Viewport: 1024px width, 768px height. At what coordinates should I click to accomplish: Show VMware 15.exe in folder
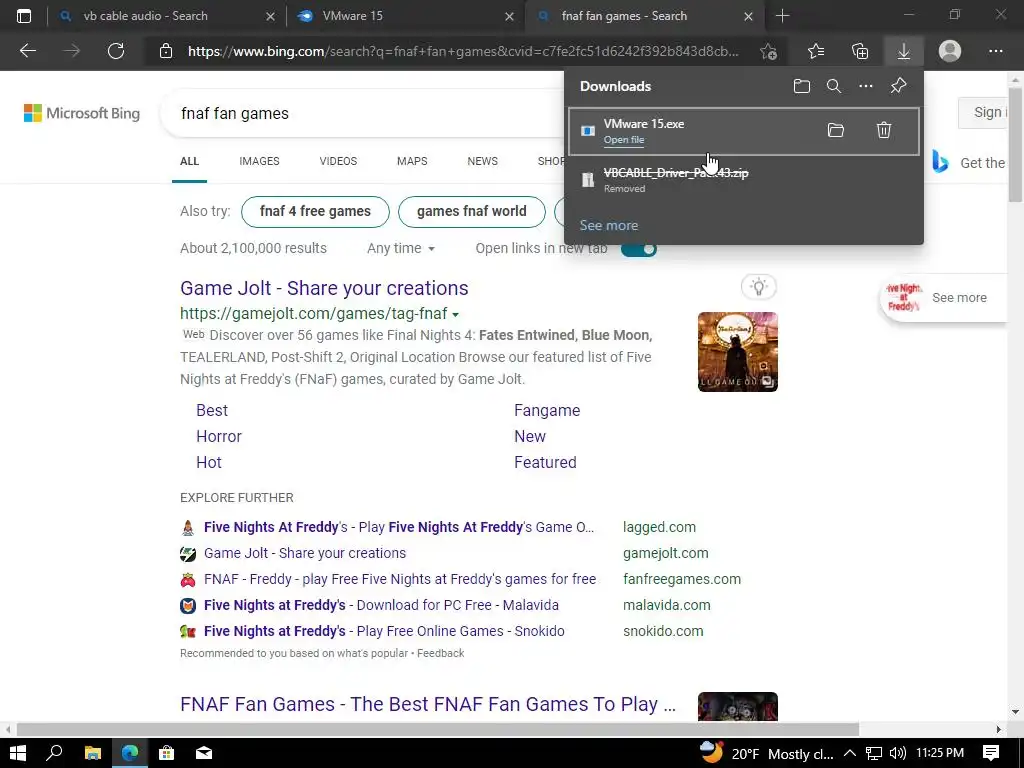[x=836, y=130]
